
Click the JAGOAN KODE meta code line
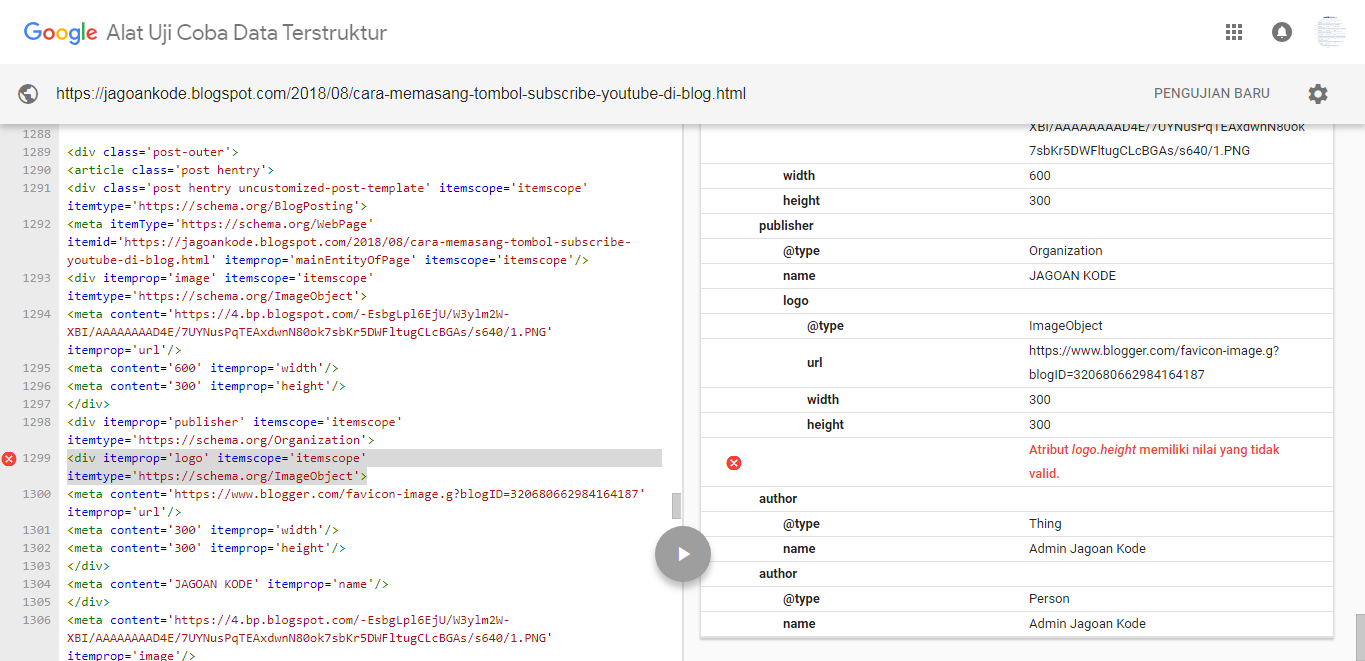[228, 584]
